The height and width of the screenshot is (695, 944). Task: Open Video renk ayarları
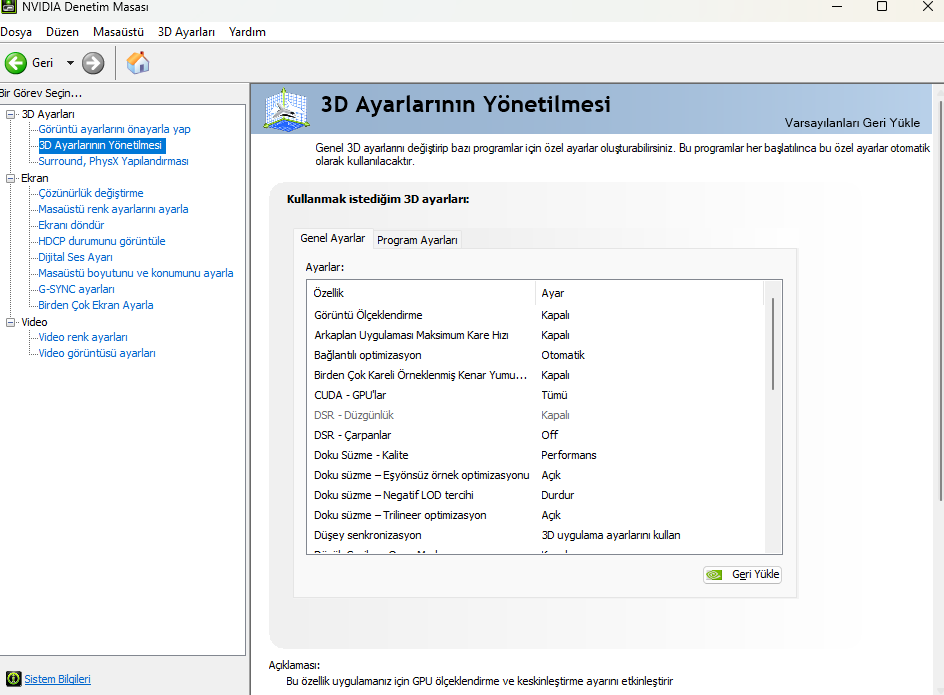[83, 337]
